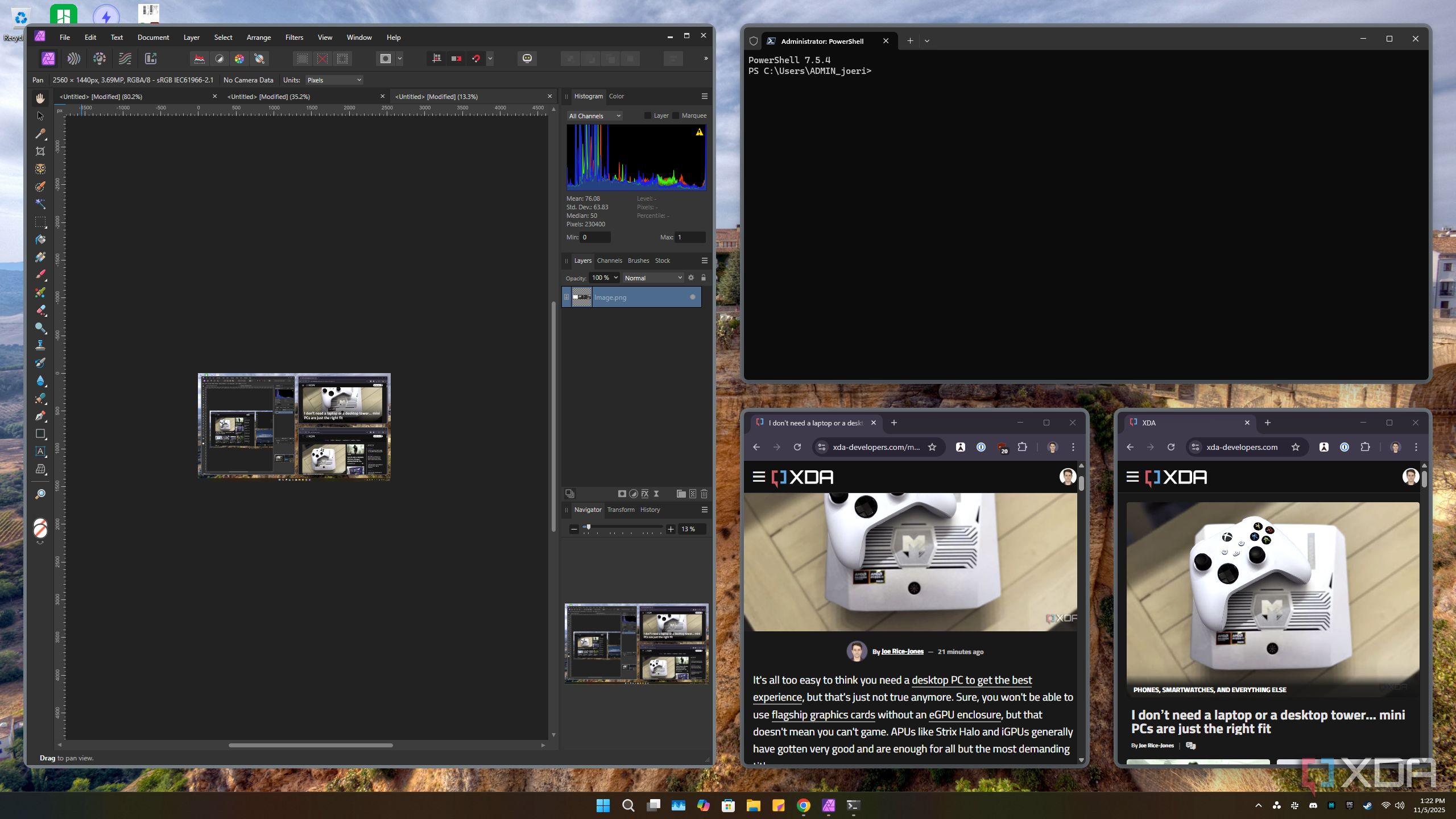Image resolution: width=1456 pixels, height=819 pixels.
Task: Toggle visibility dot of Image.png layer
Action: pyautogui.click(x=692, y=297)
